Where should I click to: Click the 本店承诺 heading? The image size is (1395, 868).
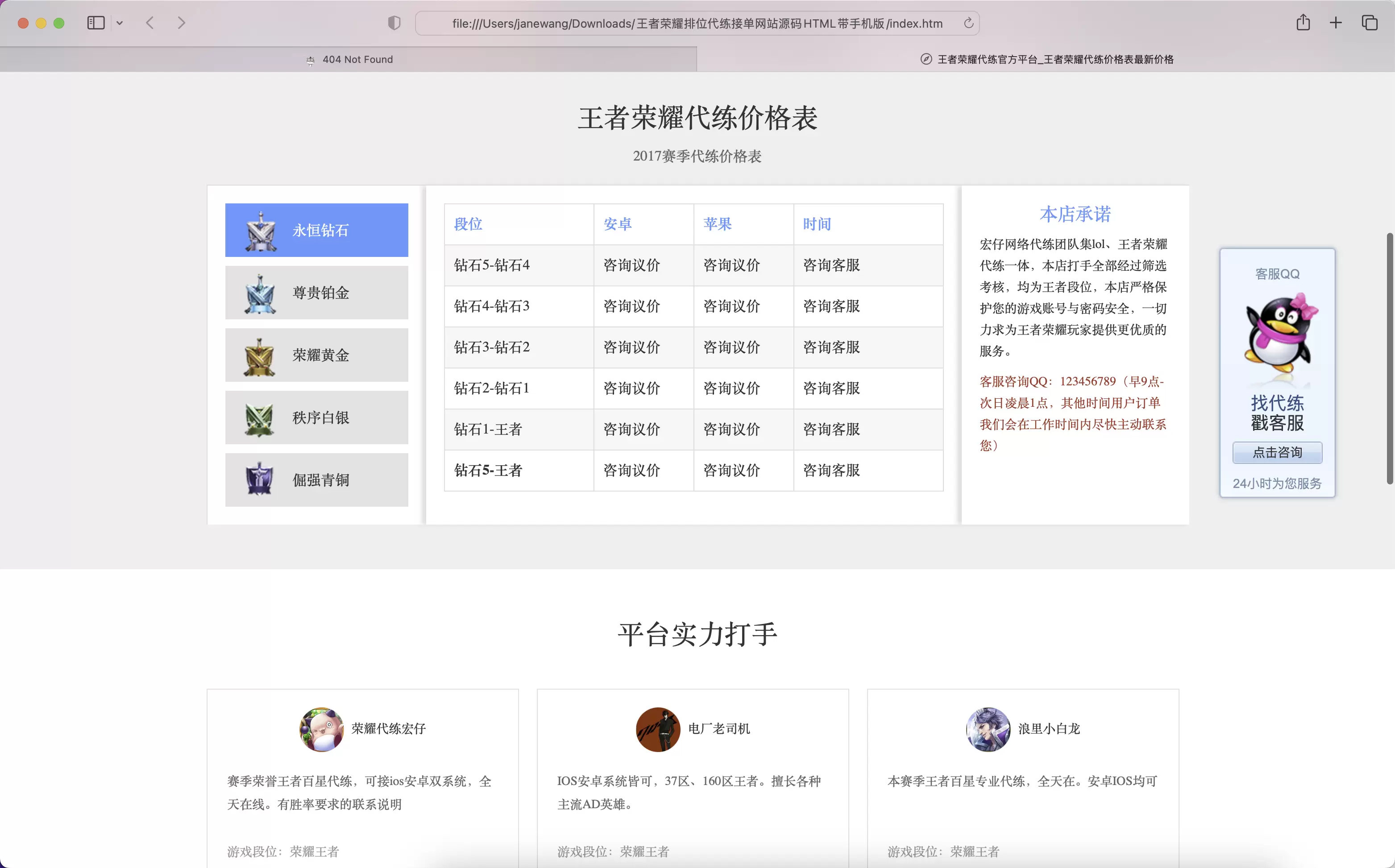[1075, 214]
